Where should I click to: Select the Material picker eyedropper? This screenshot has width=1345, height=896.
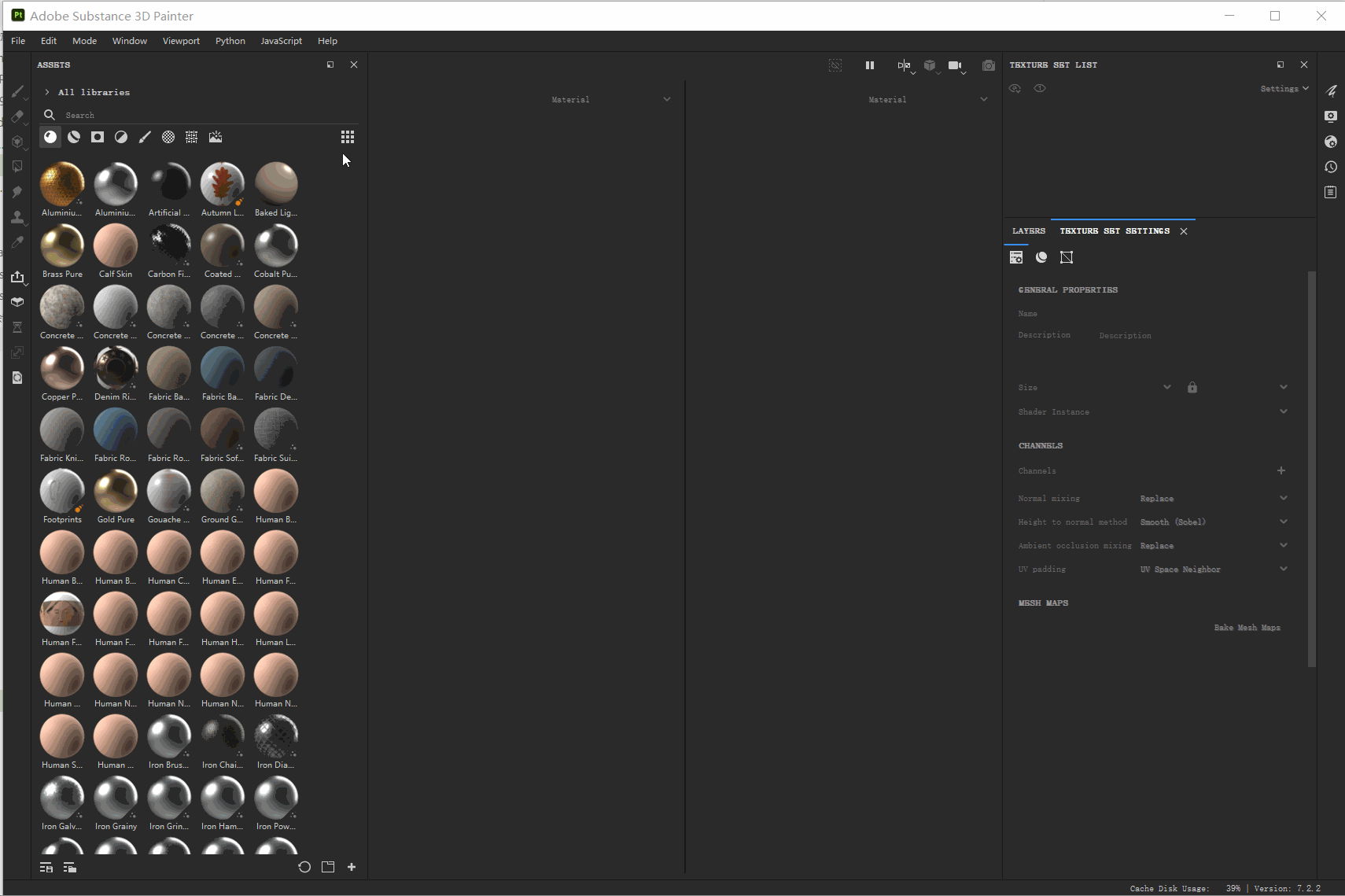point(17,242)
